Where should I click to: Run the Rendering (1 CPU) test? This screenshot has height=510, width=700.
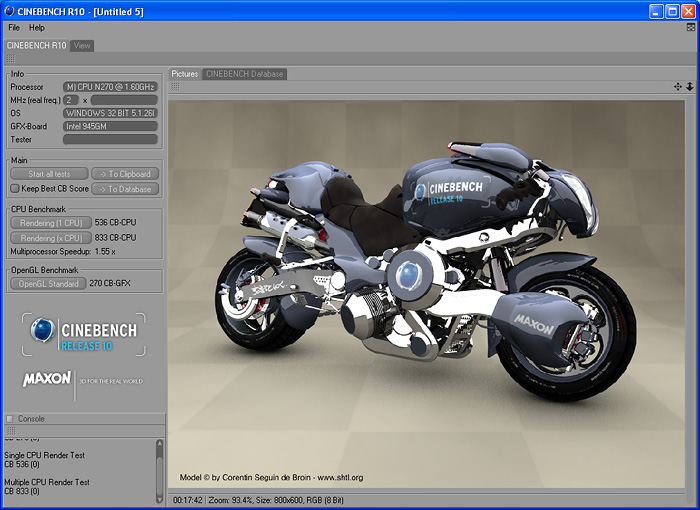(x=51, y=223)
